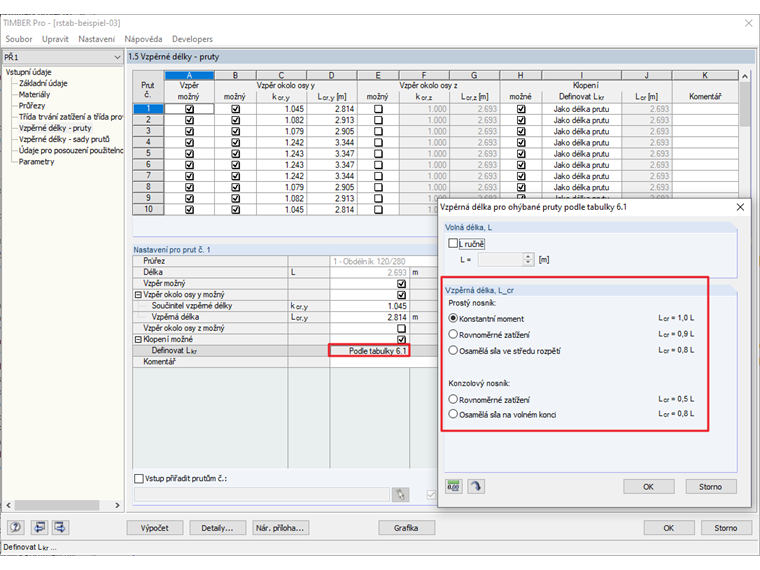The height and width of the screenshot is (570, 760).
Task: Select Osamělá síla ve středu rozpětí option
Action: click(453, 350)
